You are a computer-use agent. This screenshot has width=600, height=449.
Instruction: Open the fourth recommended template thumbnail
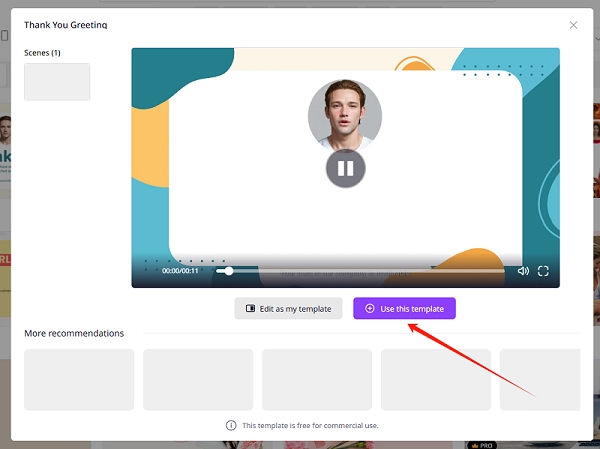pyautogui.click(x=436, y=379)
